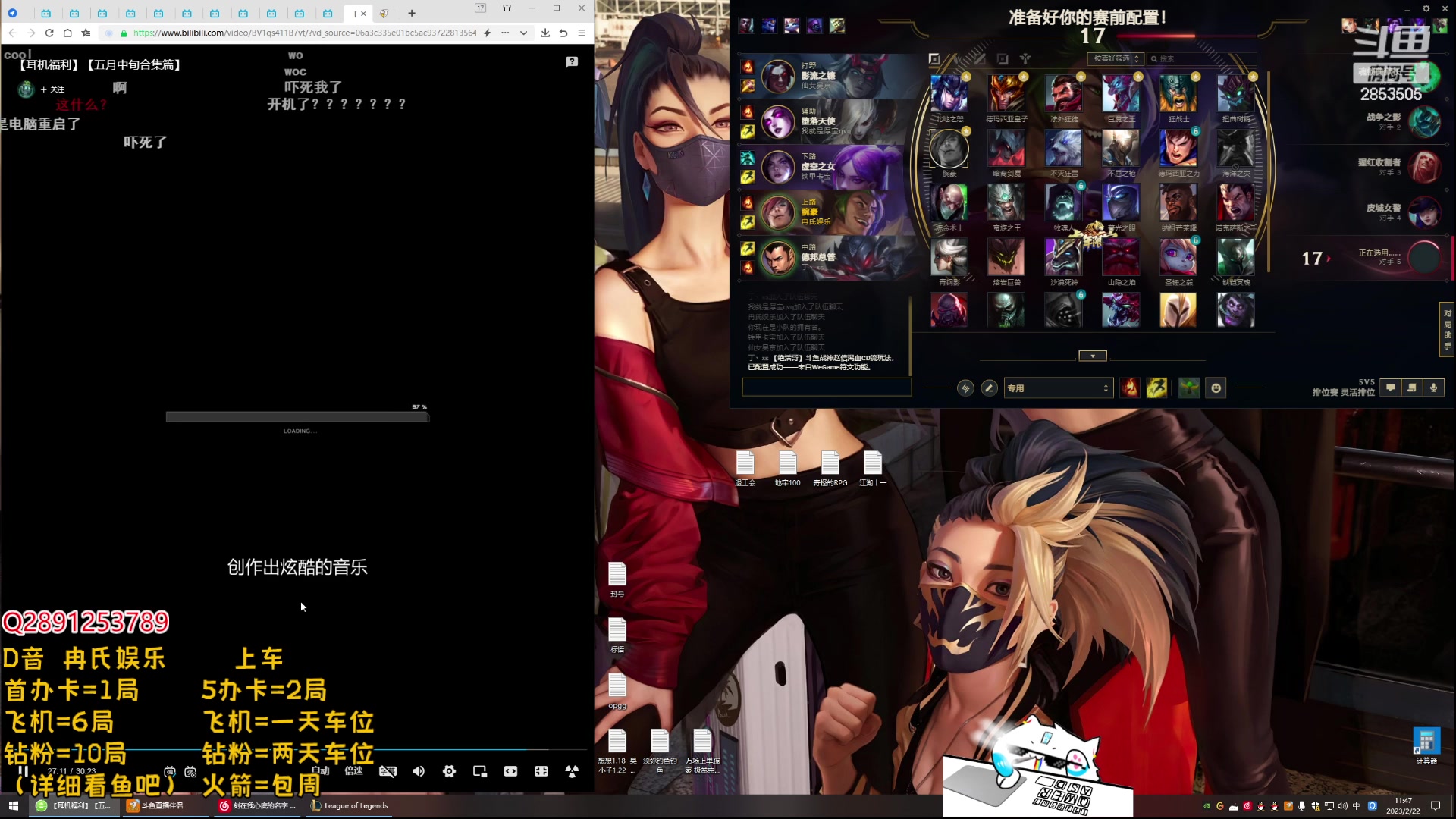Click the browser address bar URL
The height and width of the screenshot is (819, 1456).
pos(304,33)
